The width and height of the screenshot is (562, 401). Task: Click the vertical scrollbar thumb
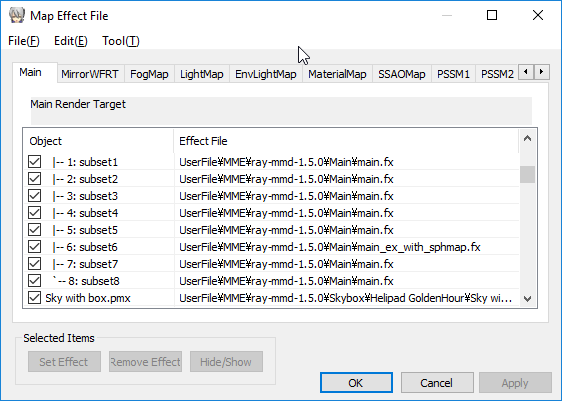(x=527, y=175)
